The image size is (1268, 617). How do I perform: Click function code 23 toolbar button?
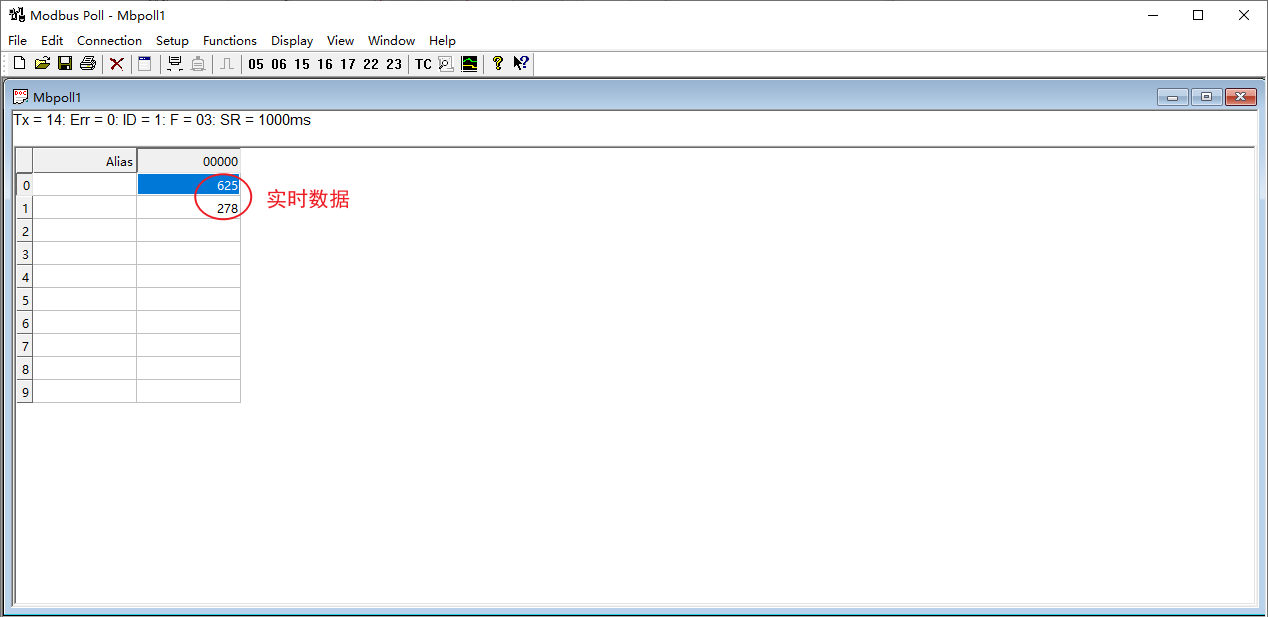(x=394, y=64)
